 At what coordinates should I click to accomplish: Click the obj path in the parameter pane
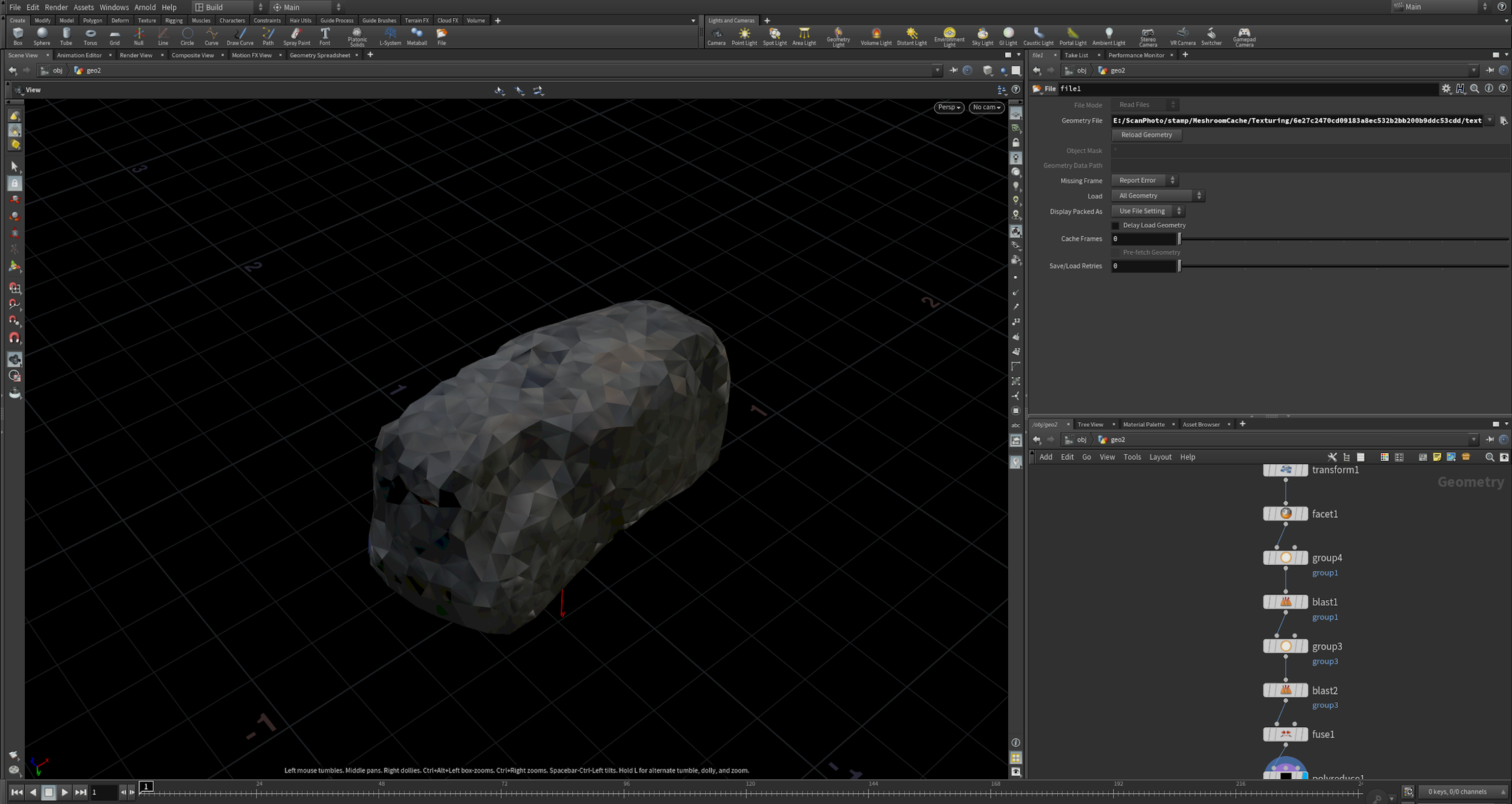(x=1081, y=70)
